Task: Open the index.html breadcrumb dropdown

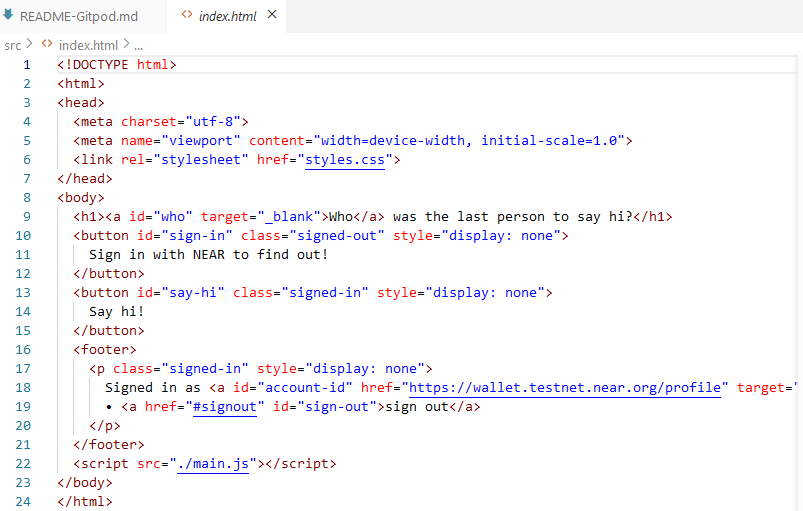Action: (88, 45)
